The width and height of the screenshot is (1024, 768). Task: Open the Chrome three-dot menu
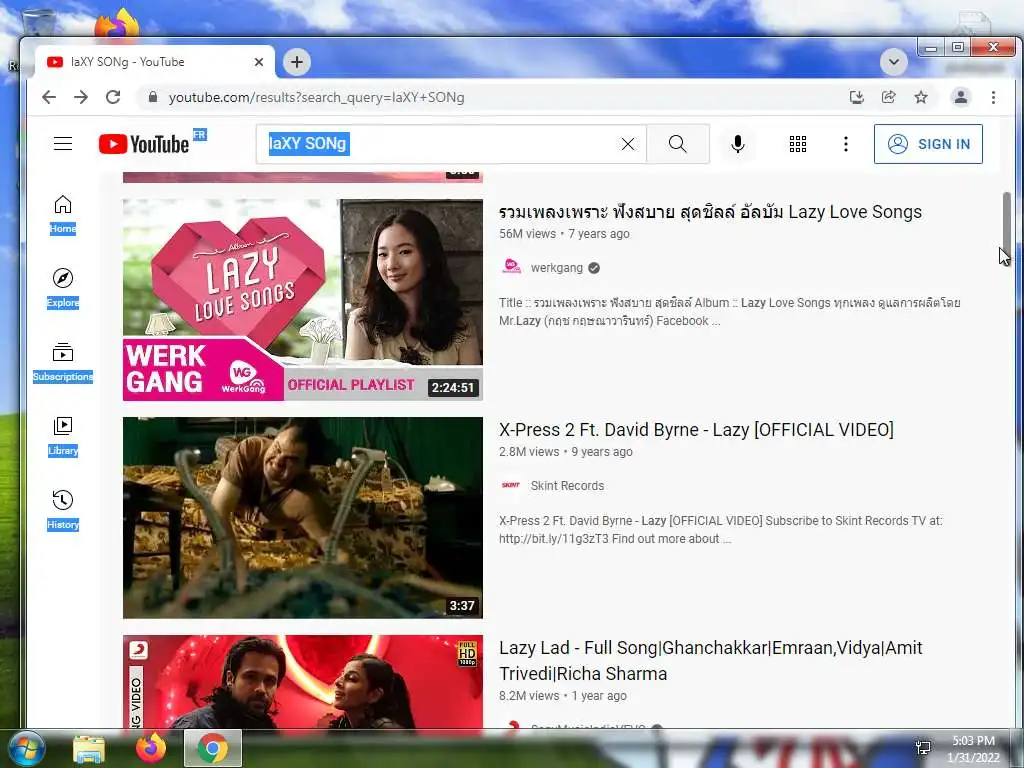tap(993, 97)
